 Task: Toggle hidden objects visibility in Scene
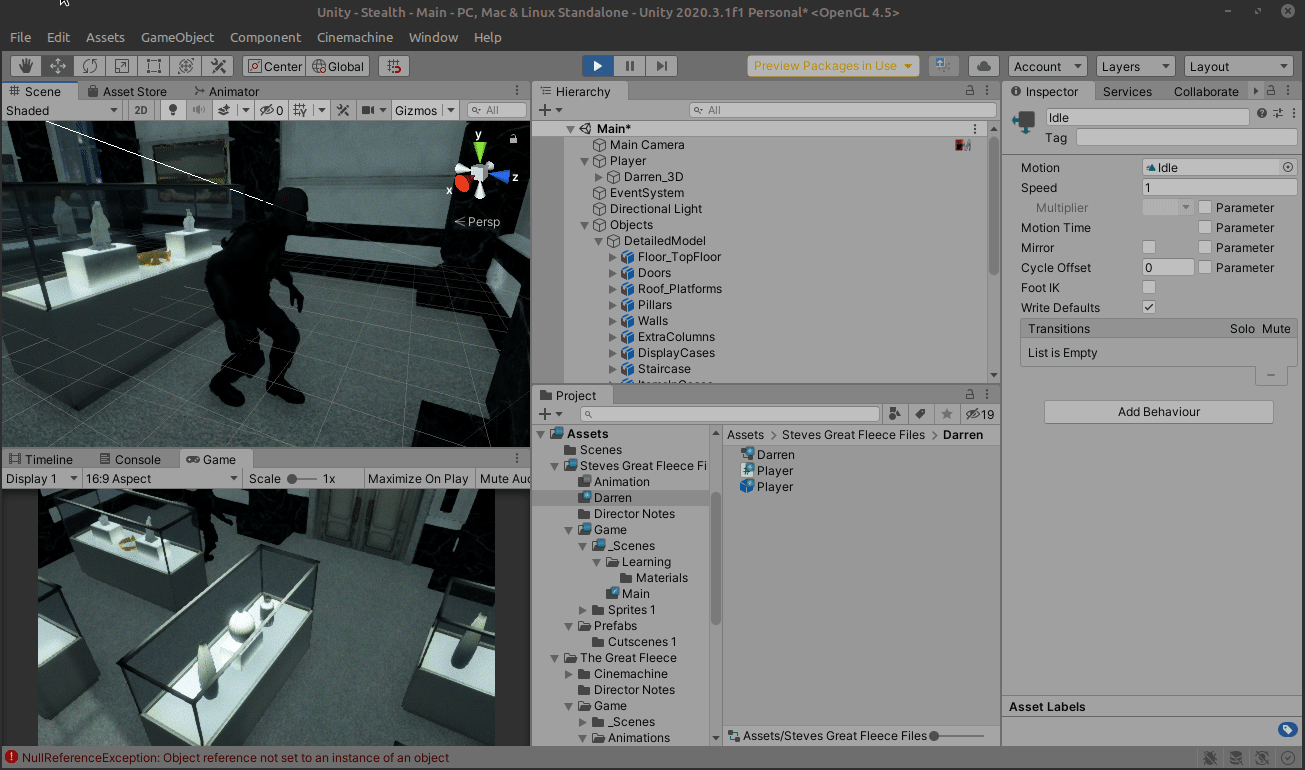click(x=270, y=110)
